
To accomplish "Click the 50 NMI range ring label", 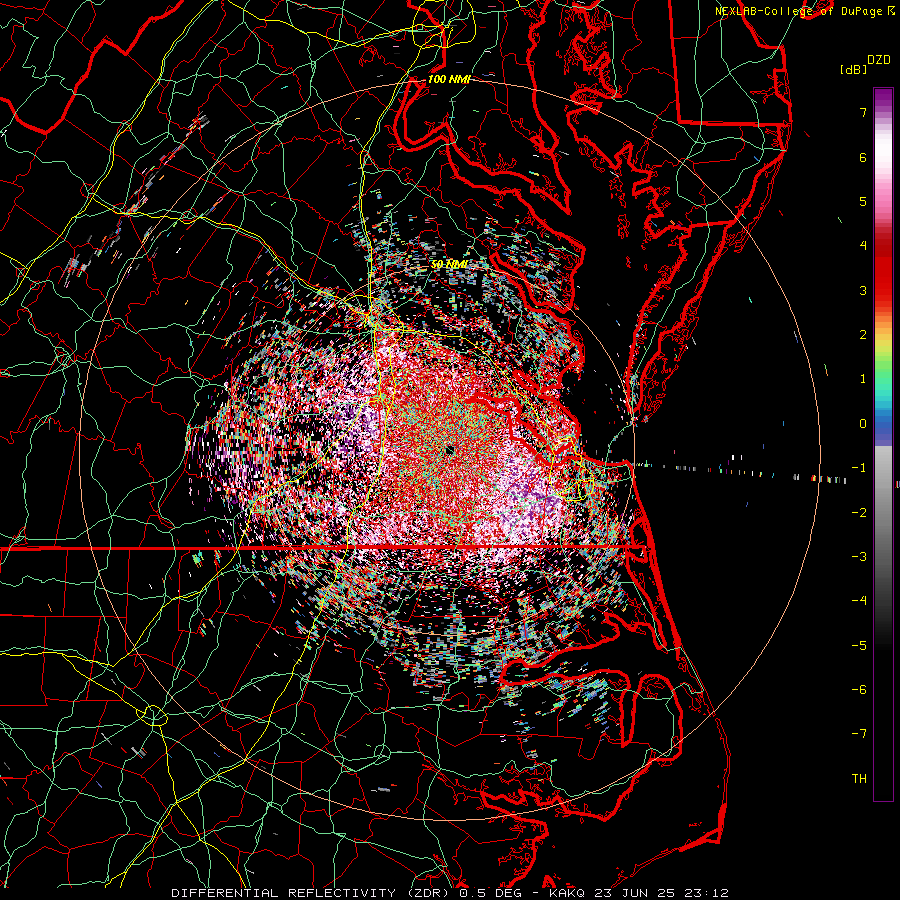I will [449, 265].
